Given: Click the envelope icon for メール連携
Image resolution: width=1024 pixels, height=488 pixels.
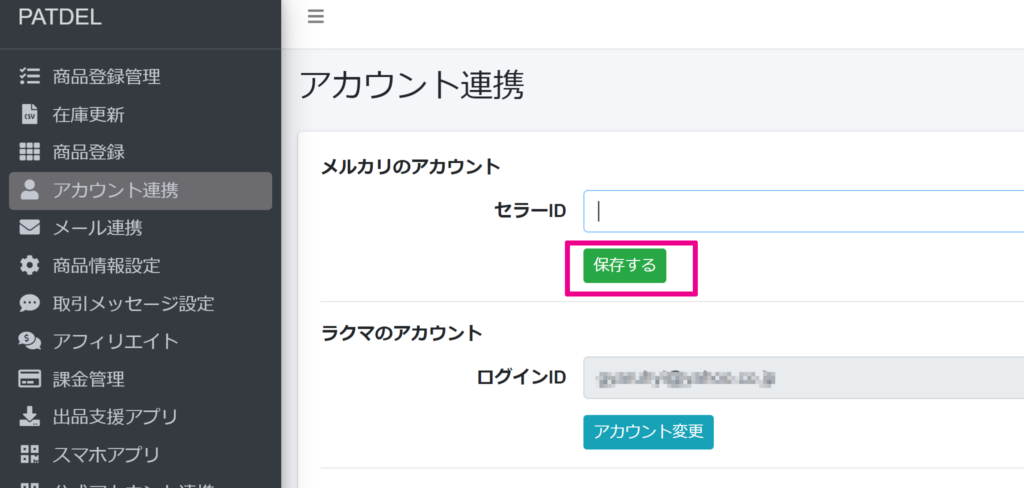Looking at the screenshot, I should point(30,228).
